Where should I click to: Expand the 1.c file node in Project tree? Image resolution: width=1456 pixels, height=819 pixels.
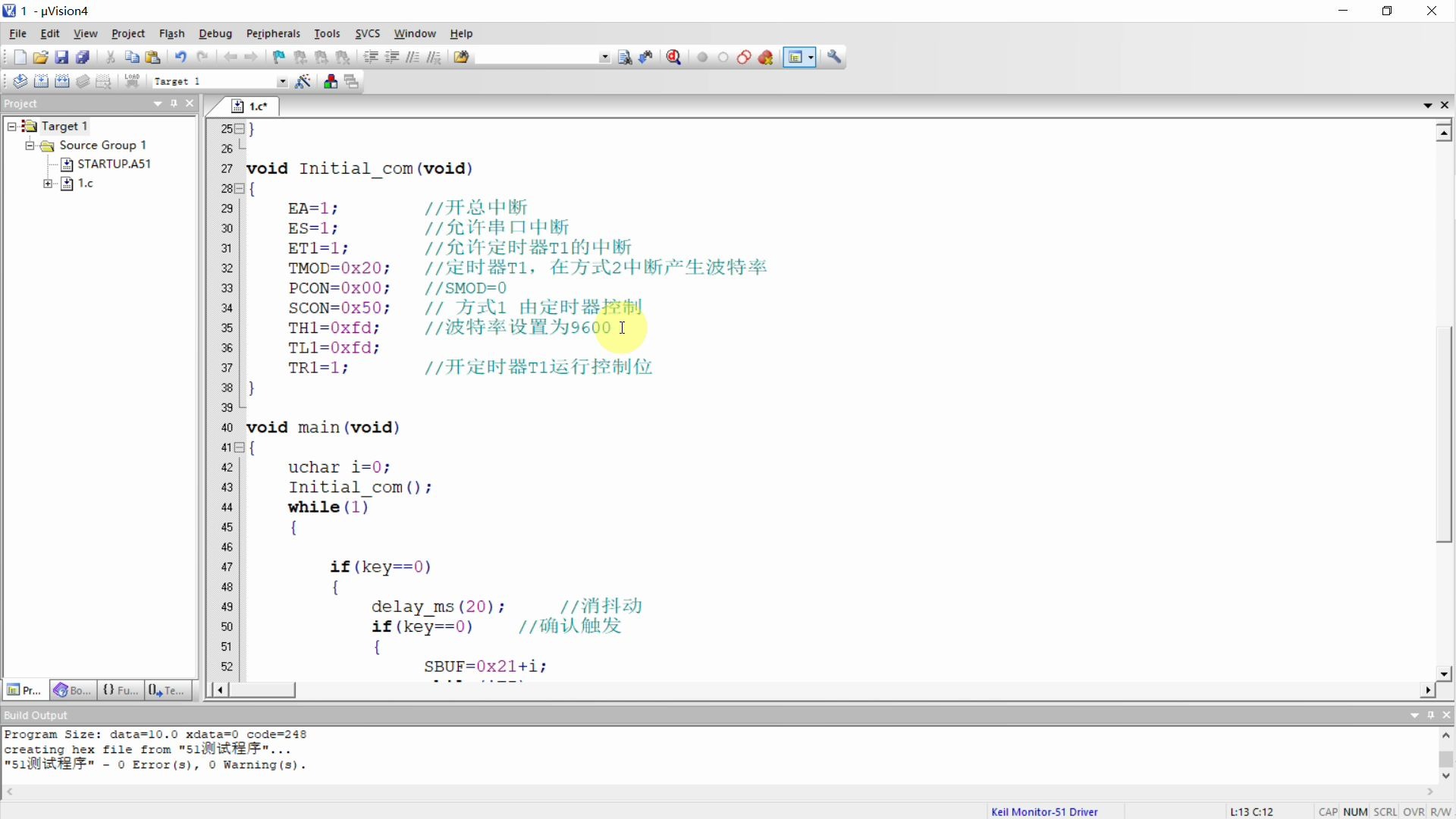coord(48,184)
